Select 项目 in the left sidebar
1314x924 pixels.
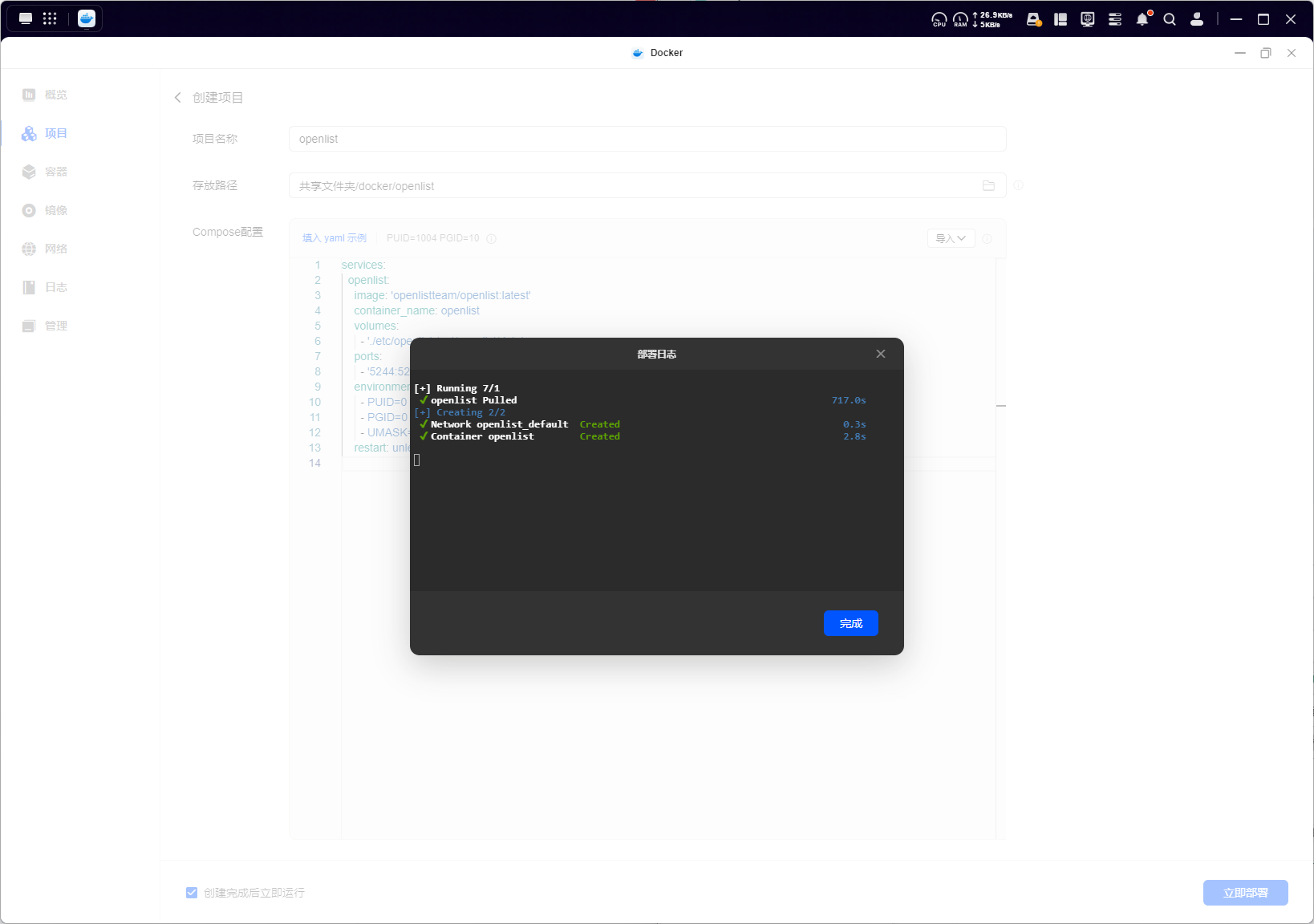pyautogui.click(x=45, y=133)
